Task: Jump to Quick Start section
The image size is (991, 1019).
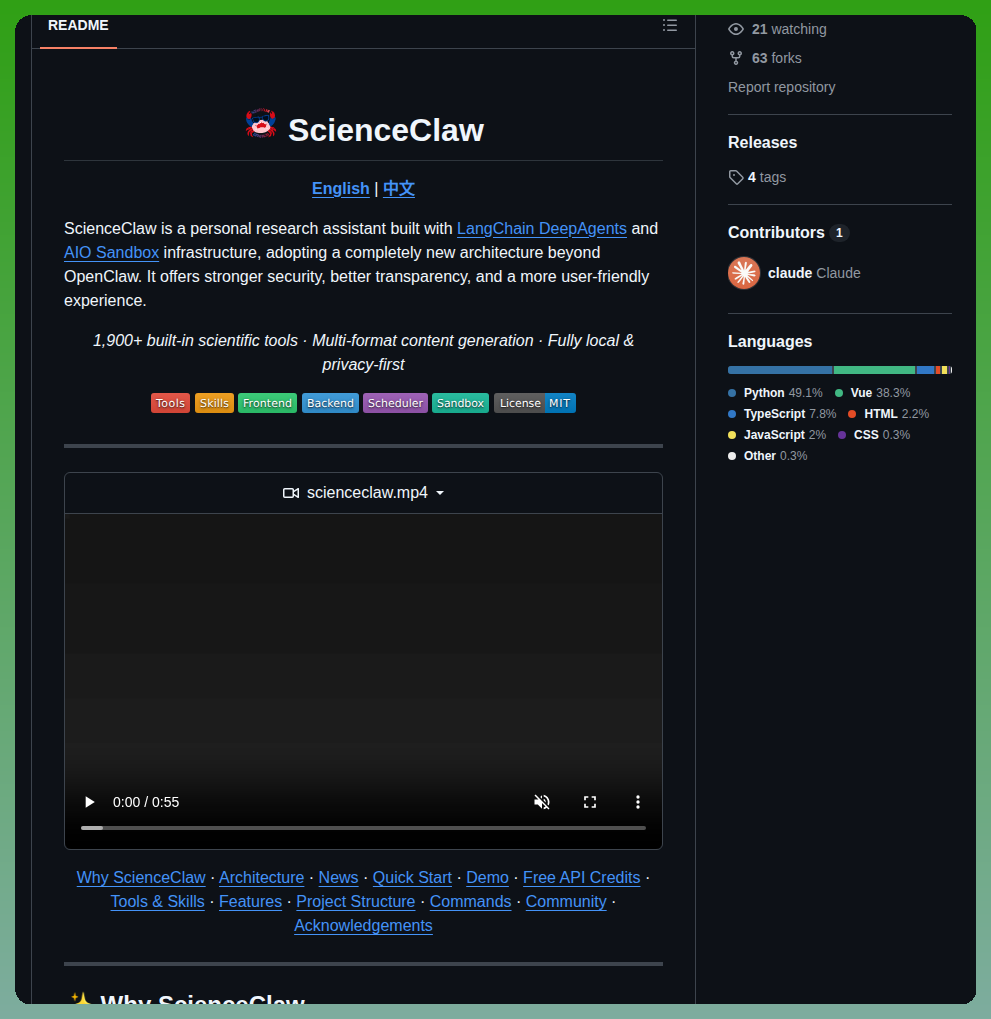Action: (x=412, y=877)
